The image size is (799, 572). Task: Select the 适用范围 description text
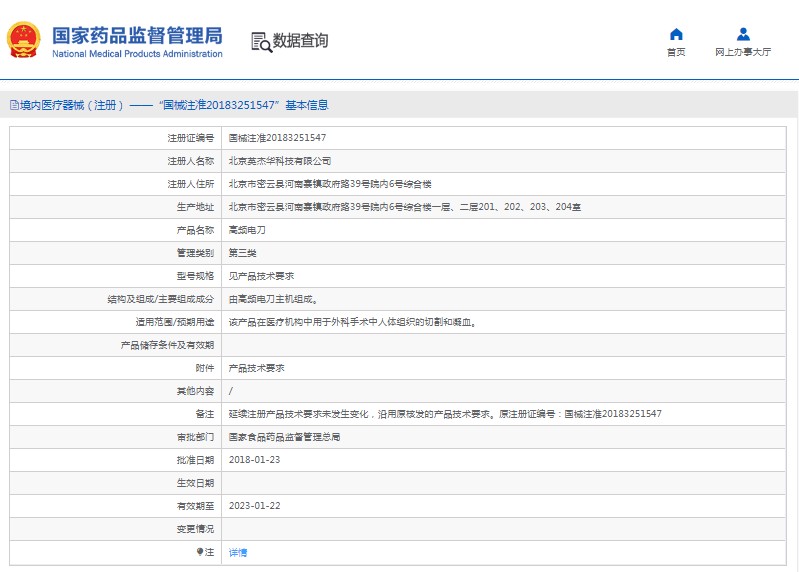[353, 322]
